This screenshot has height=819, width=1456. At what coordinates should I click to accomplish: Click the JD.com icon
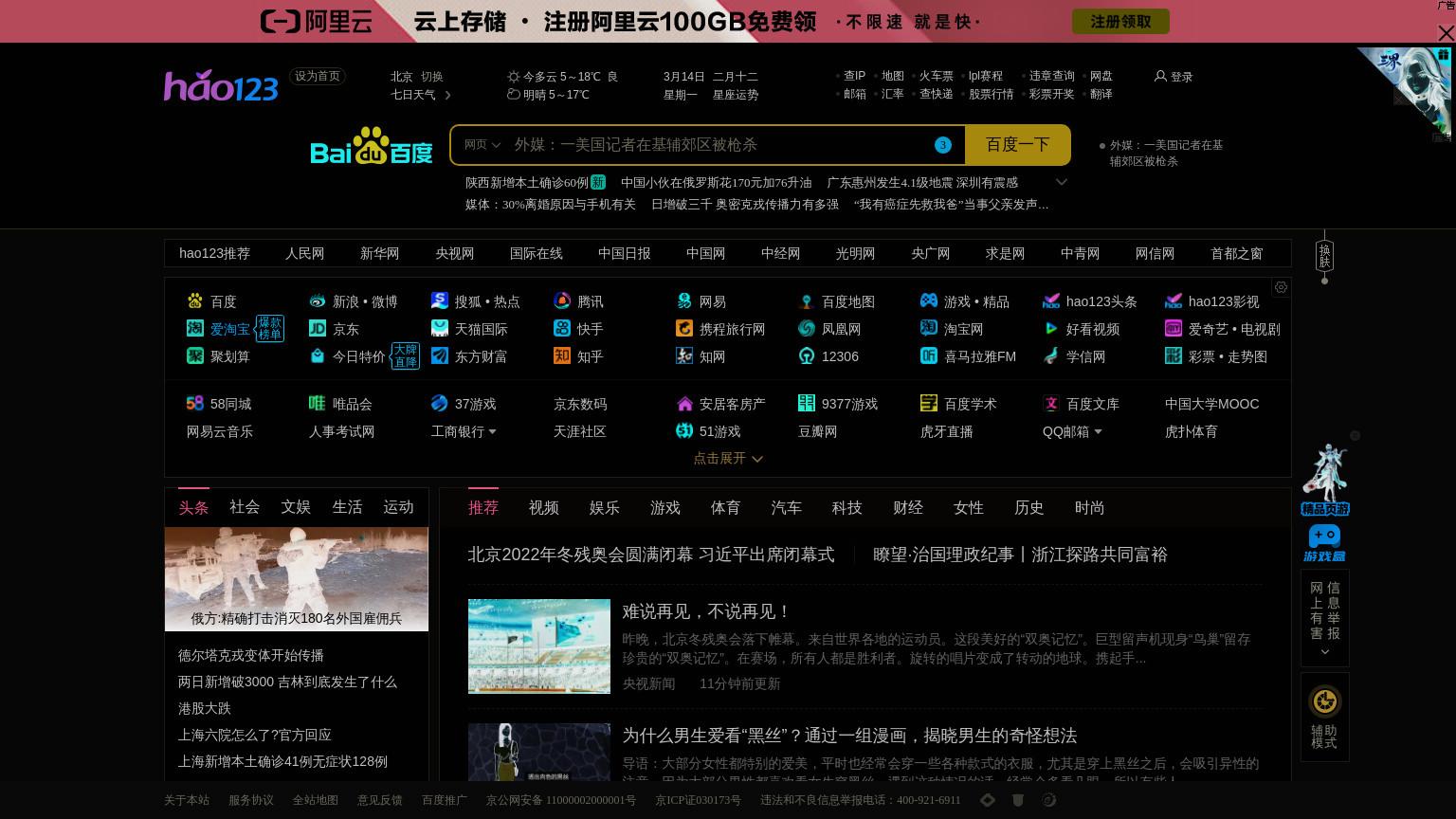tap(318, 328)
